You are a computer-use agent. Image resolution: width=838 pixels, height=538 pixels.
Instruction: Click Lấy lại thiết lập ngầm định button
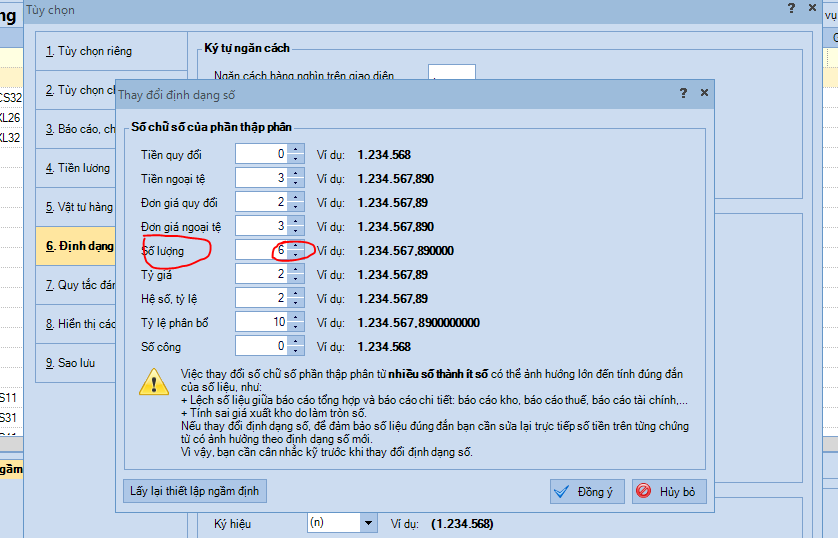[x=195, y=491]
